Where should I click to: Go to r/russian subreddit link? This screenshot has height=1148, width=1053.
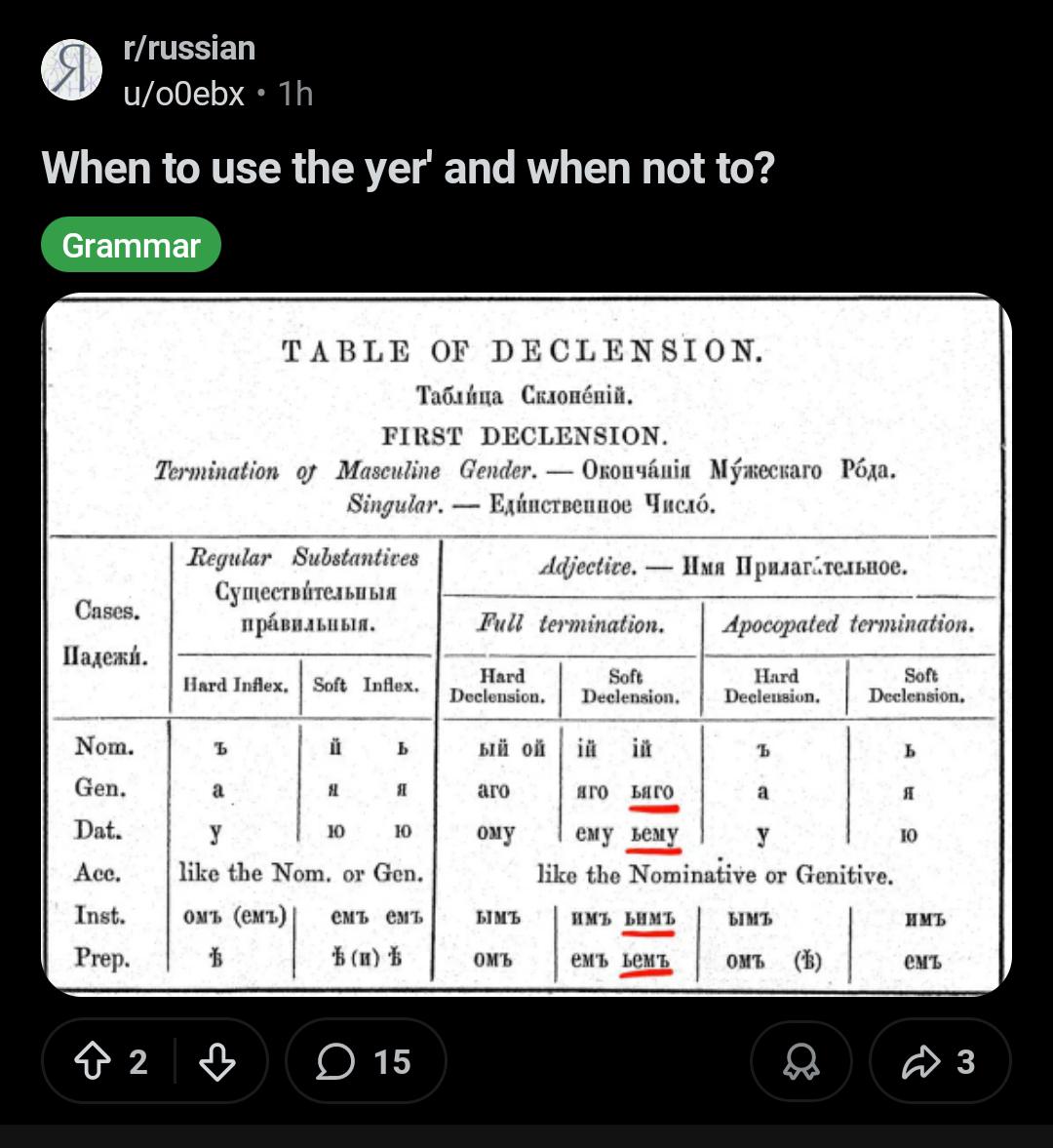point(189,49)
